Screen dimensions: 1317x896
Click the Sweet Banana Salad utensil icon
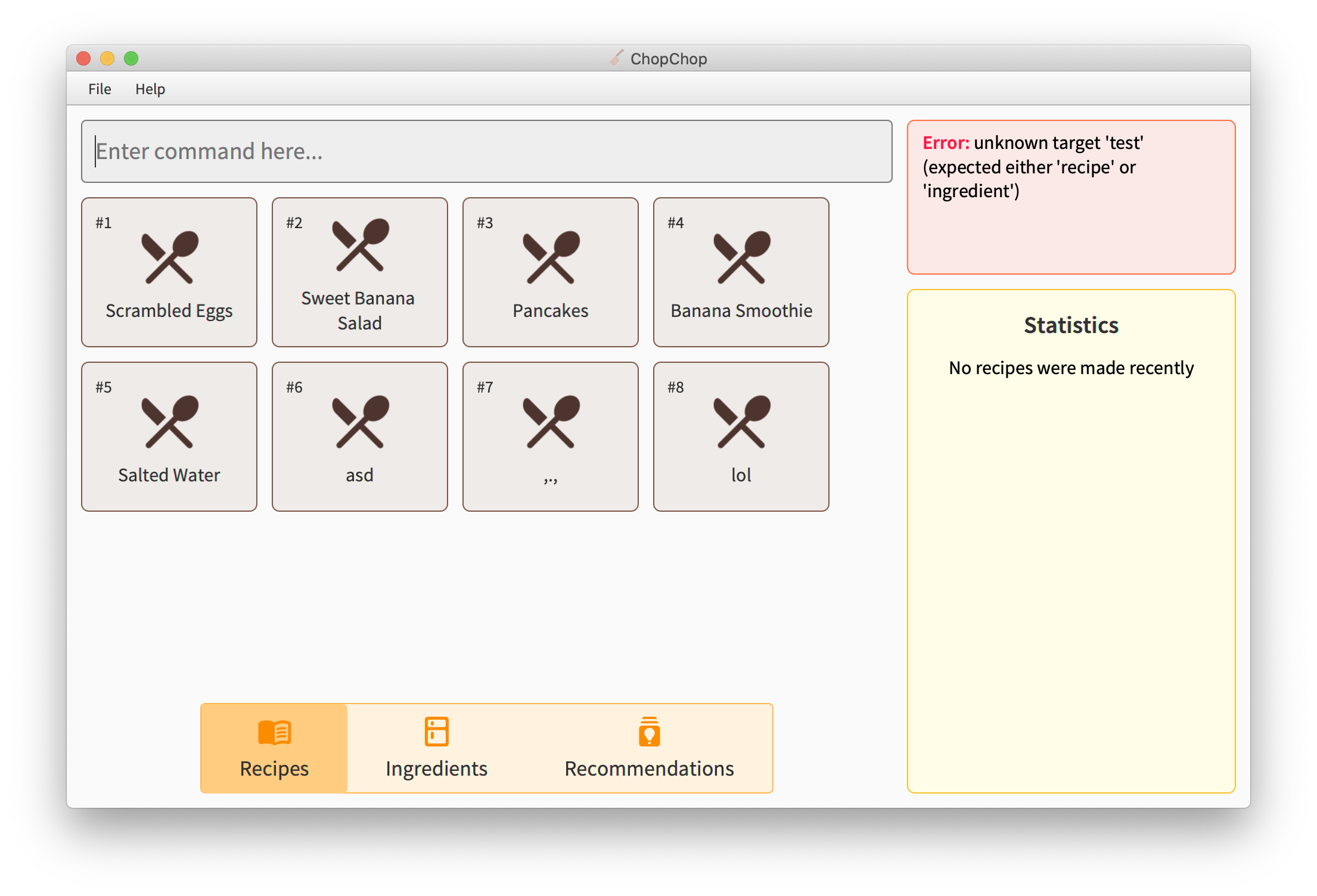point(360,245)
